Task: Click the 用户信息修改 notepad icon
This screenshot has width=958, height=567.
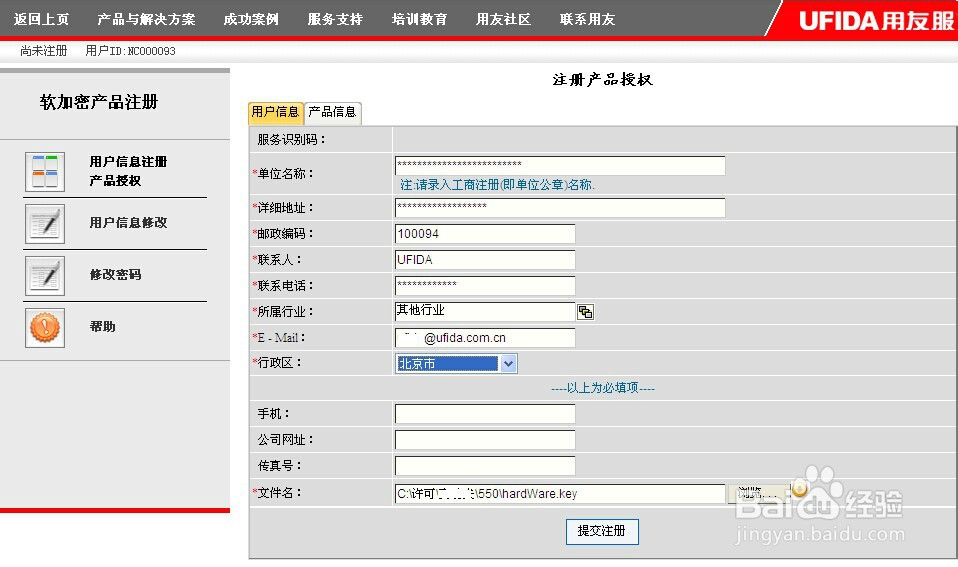Action: tap(45, 224)
